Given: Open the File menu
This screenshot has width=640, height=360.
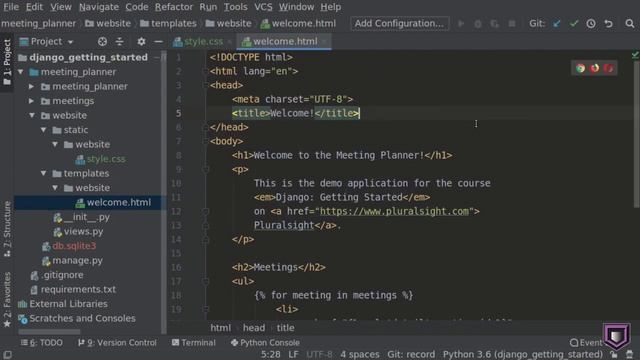Looking at the screenshot, I should click(x=11, y=7).
